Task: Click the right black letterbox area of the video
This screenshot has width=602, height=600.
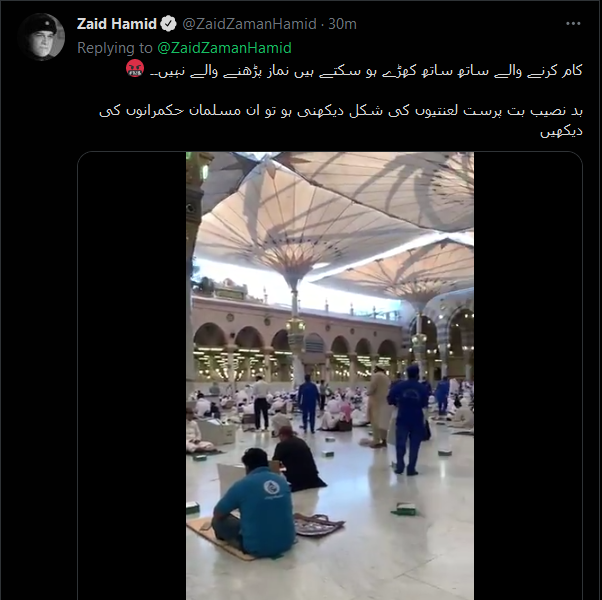Action: click(x=528, y=375)
